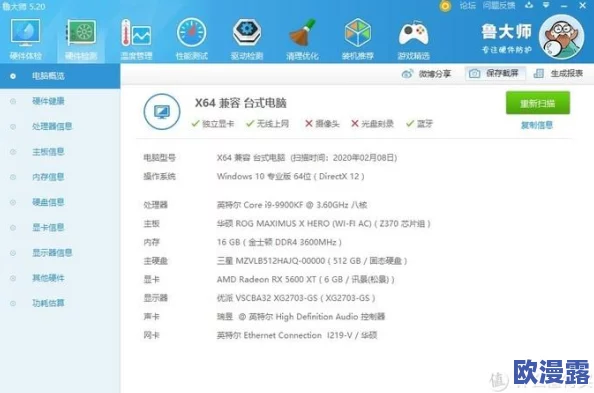The image size is (594, 393).
Task: Open 问题反馈 feedback link
Action: tap(499, 6)
